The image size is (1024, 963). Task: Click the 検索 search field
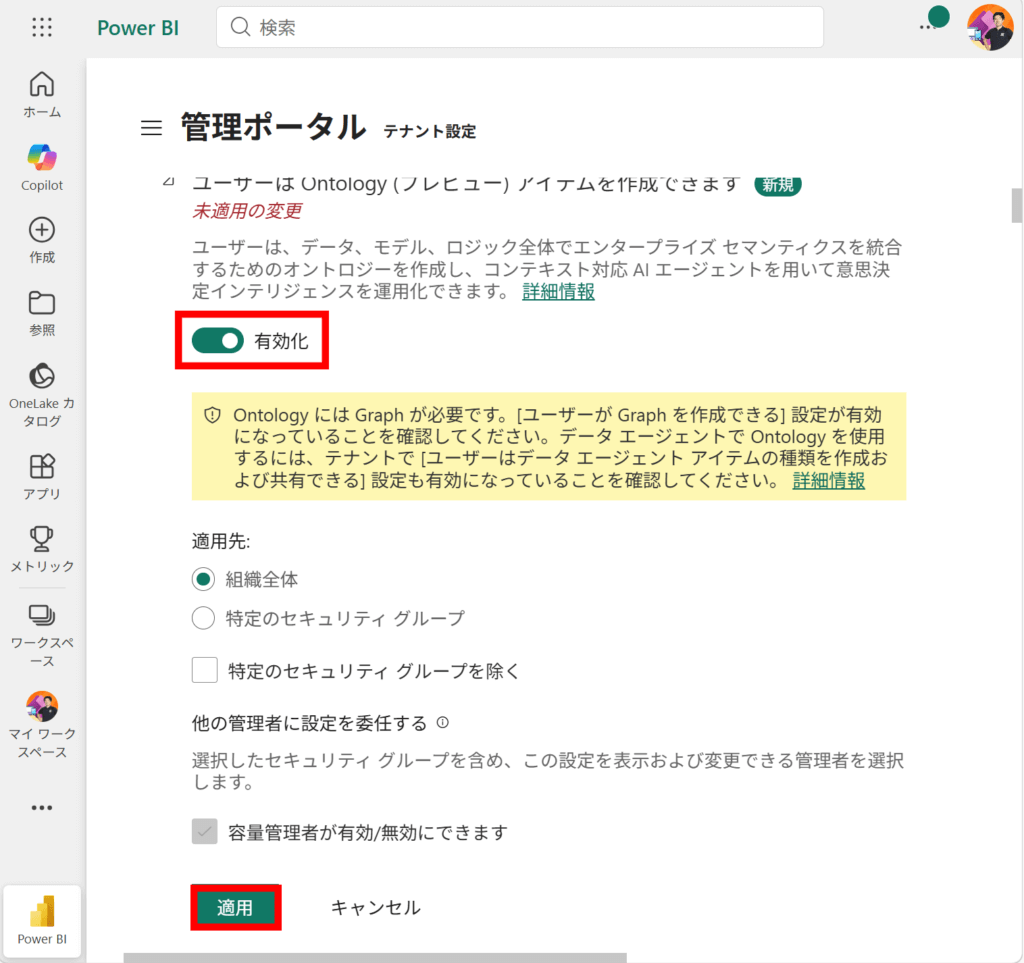tap(520, 28)
